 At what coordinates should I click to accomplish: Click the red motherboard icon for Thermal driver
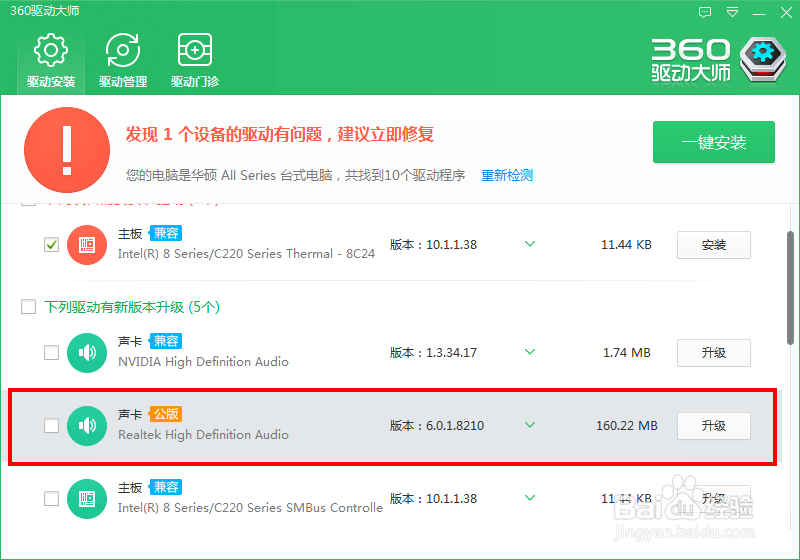pos(87,245)
